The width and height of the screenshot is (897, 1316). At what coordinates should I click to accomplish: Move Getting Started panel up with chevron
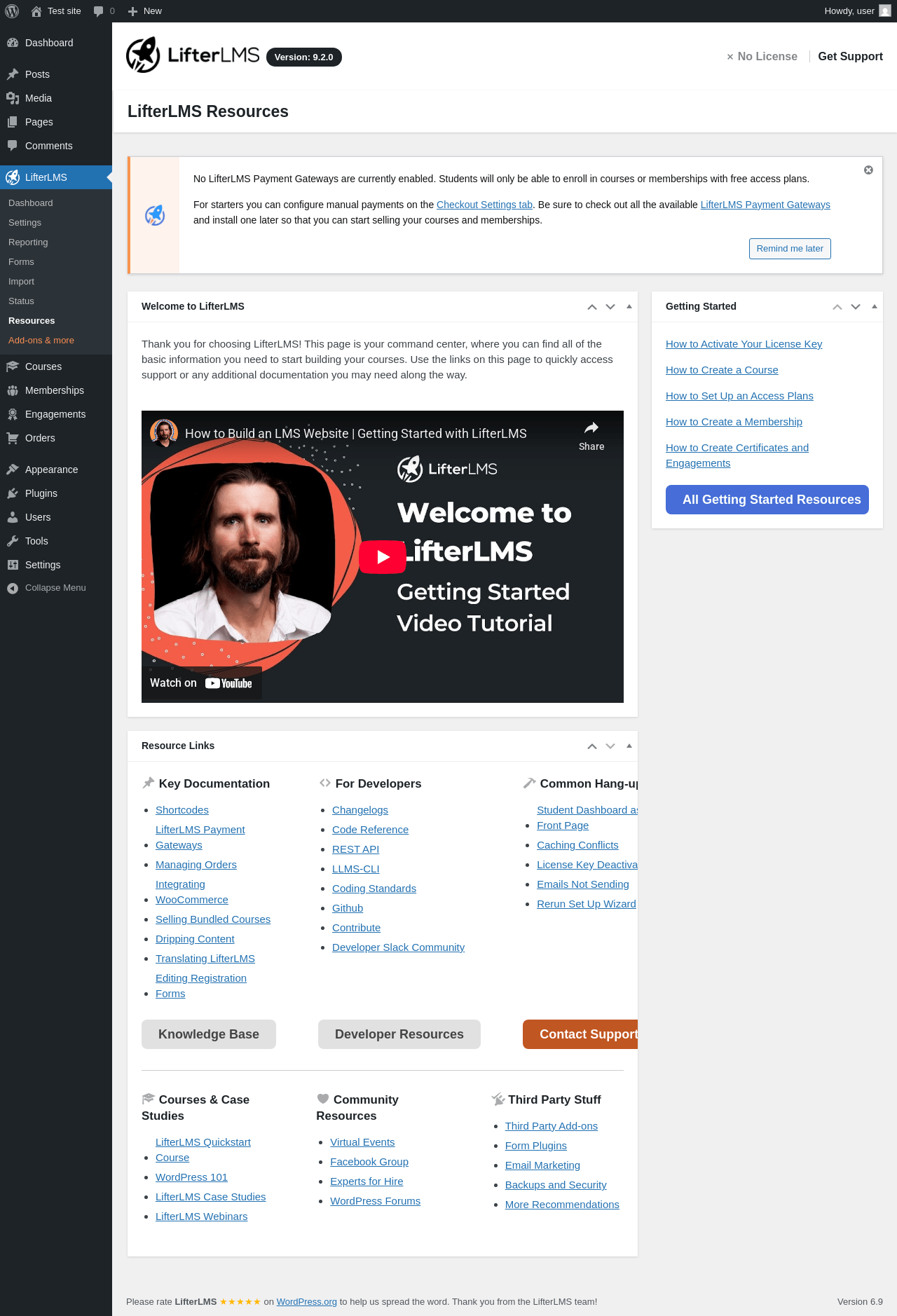click(837, 307)
